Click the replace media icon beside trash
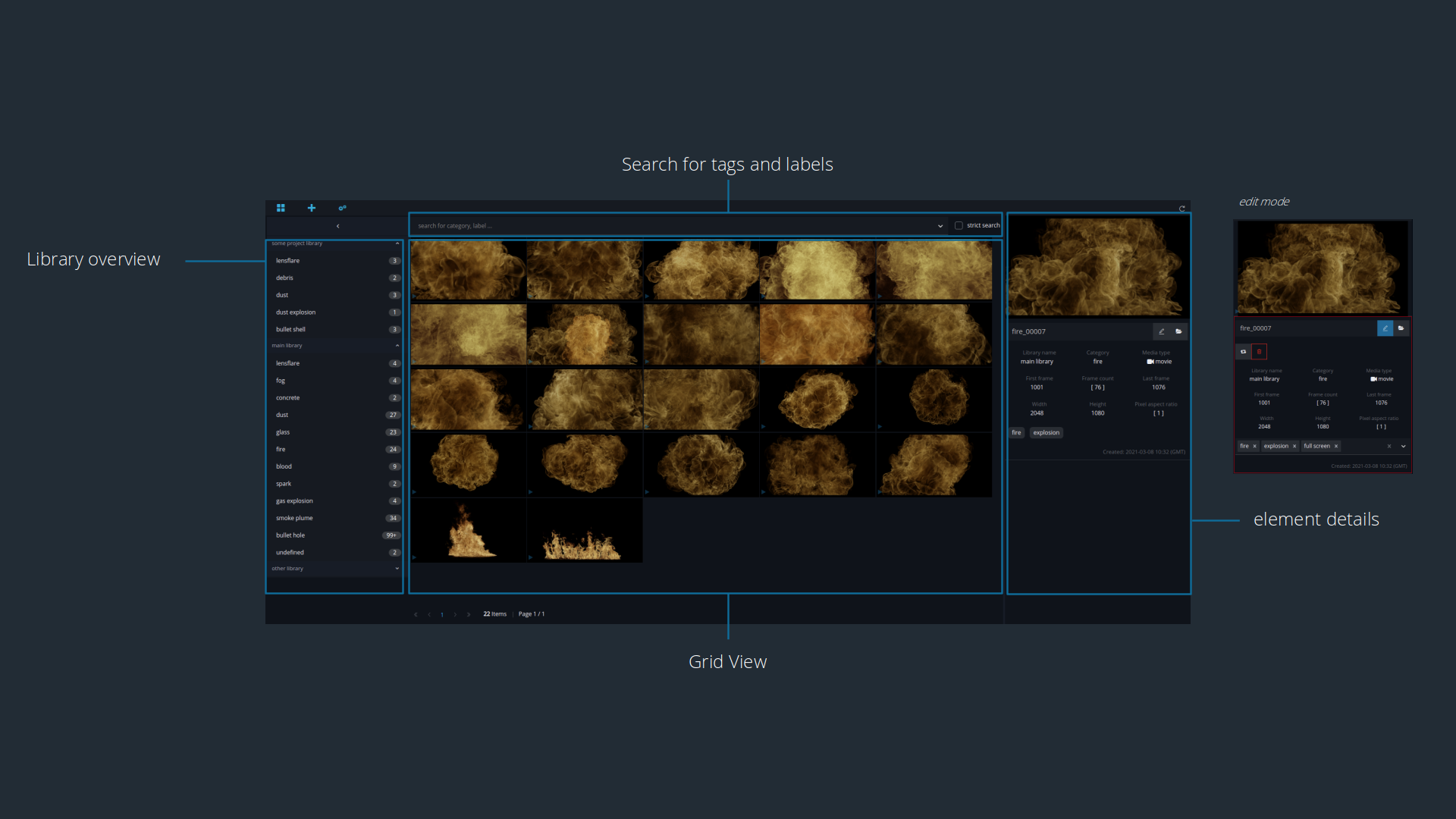 point(1243,352)
